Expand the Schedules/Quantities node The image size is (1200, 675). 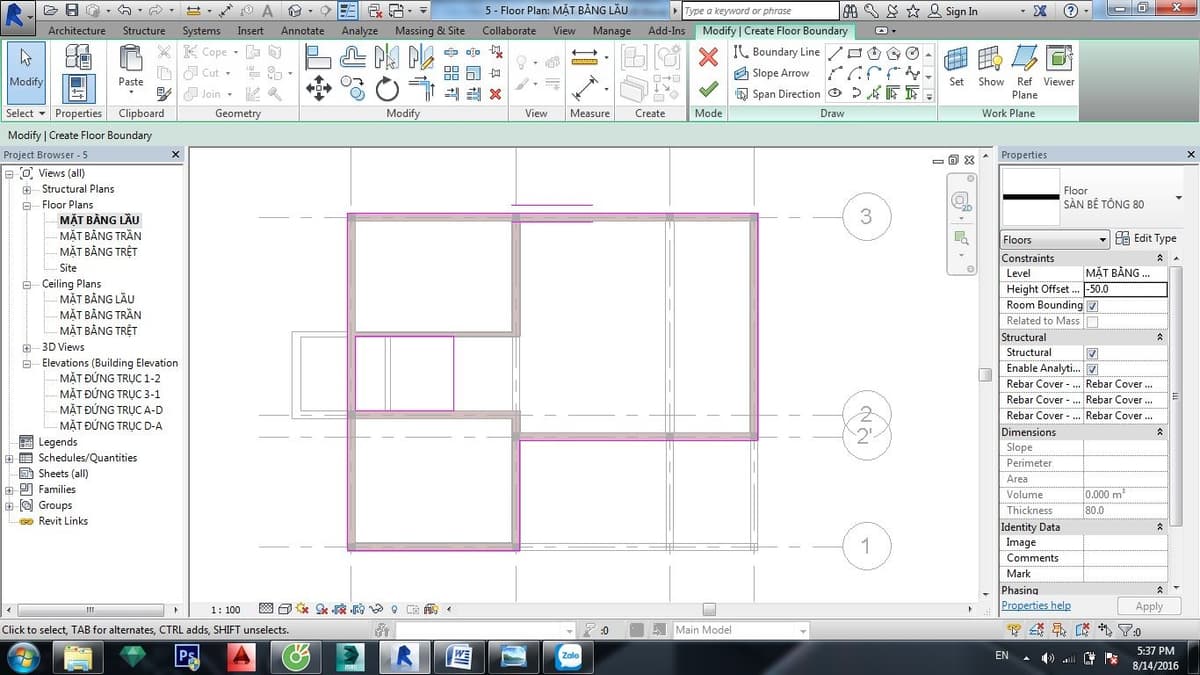pyautogui.click(x=10, y=458)
